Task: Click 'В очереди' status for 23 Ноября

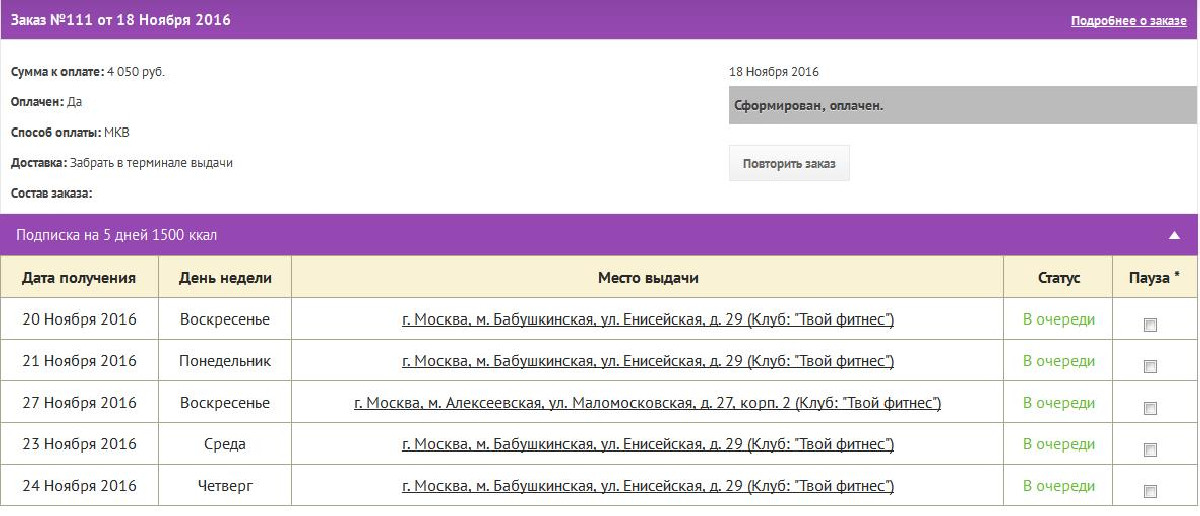Action: pos(1059,444)
